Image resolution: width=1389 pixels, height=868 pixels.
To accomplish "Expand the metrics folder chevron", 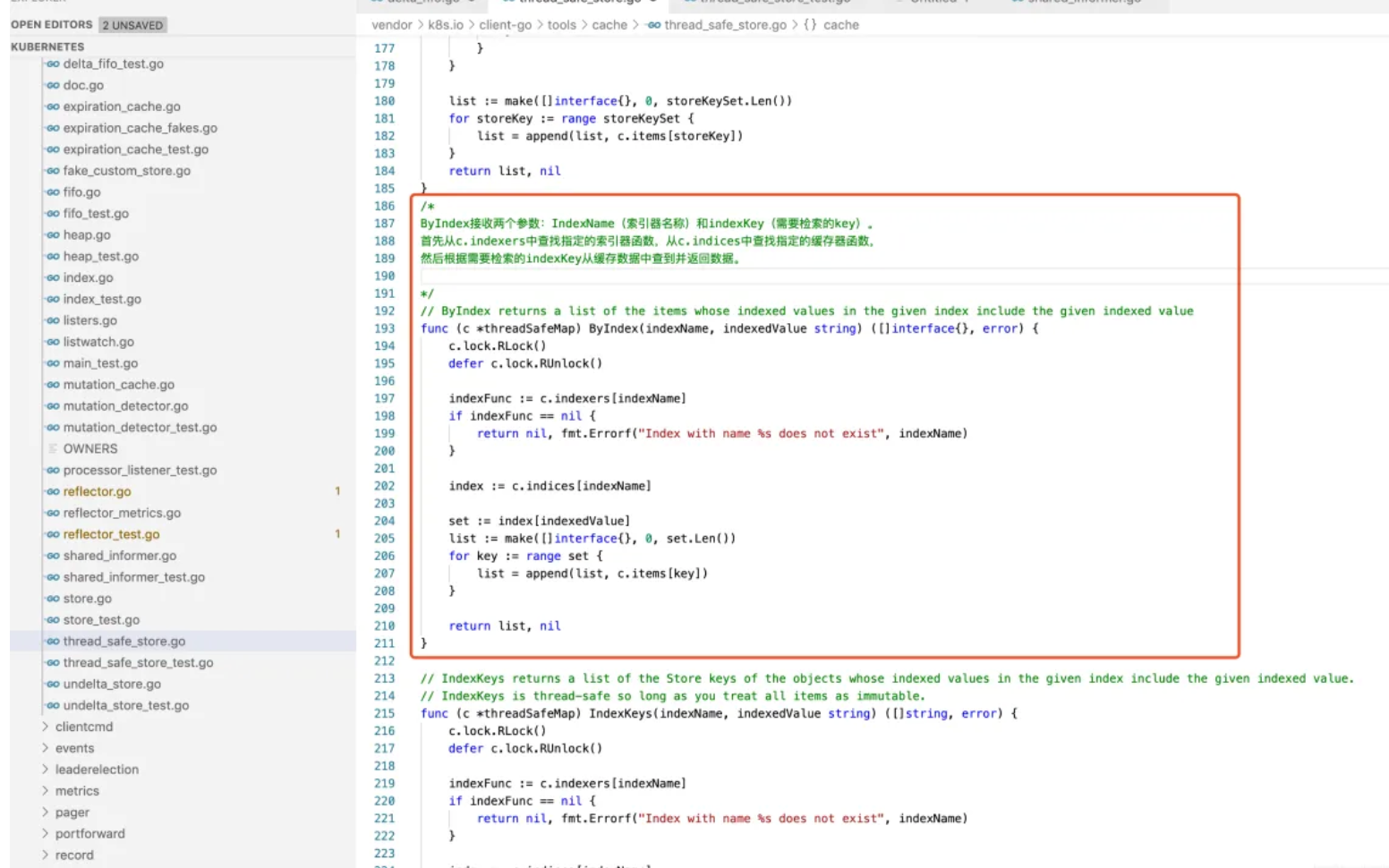I will pos(46,791).
